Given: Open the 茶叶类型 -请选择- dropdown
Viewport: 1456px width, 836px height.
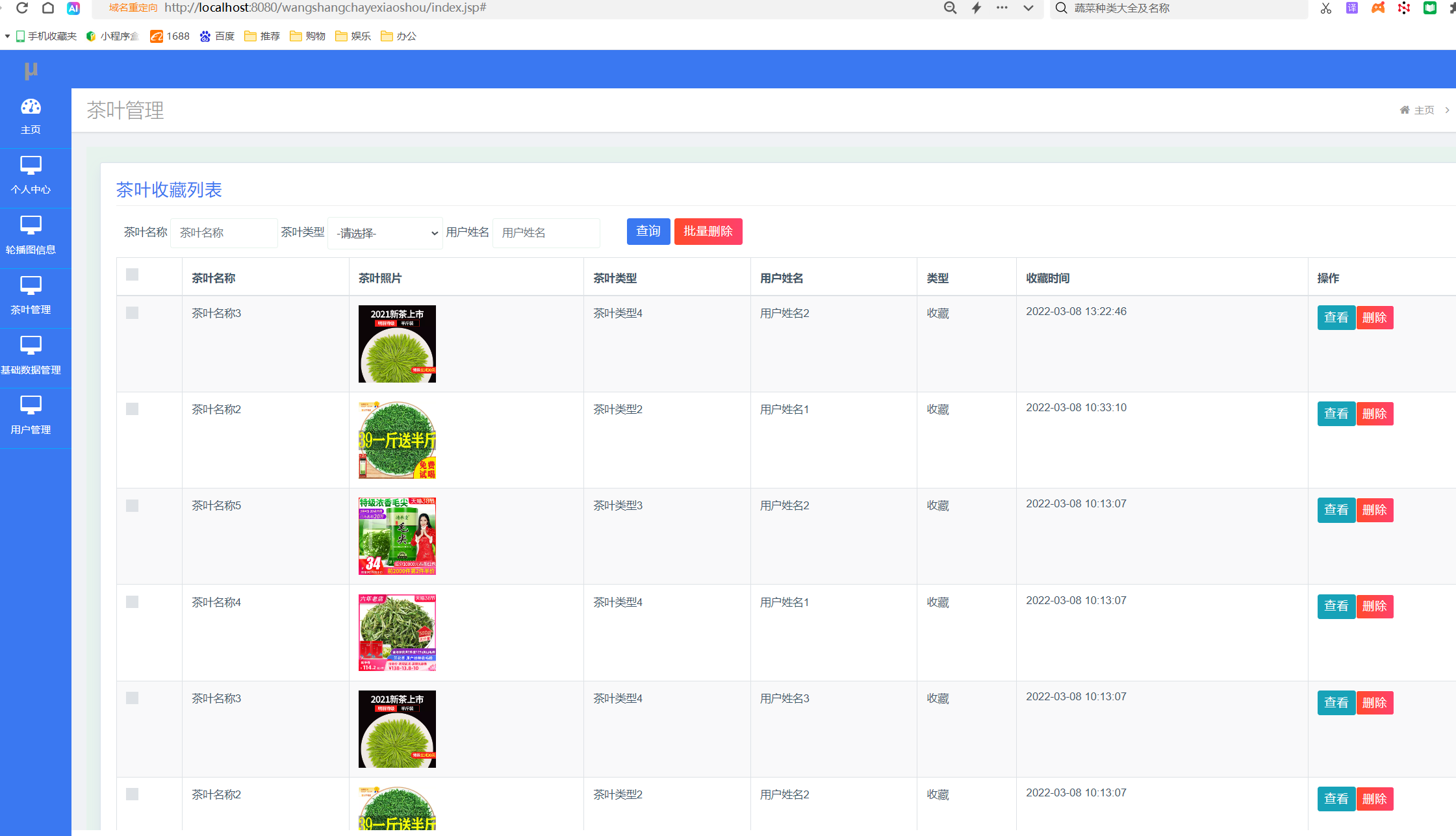Looking at the screenshot, I should tap(385, 233).
